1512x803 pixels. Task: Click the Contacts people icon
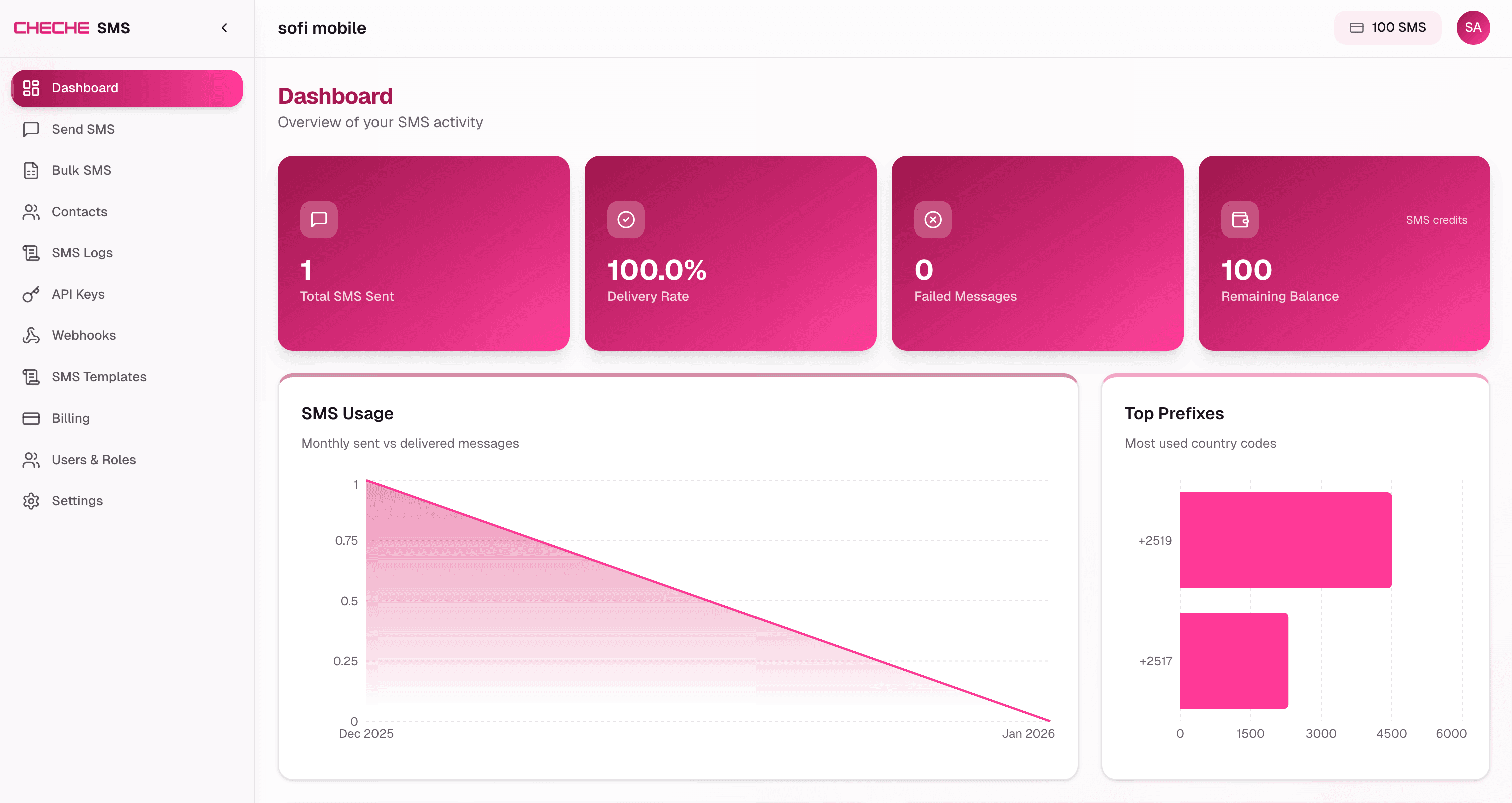tap(31, 212)
